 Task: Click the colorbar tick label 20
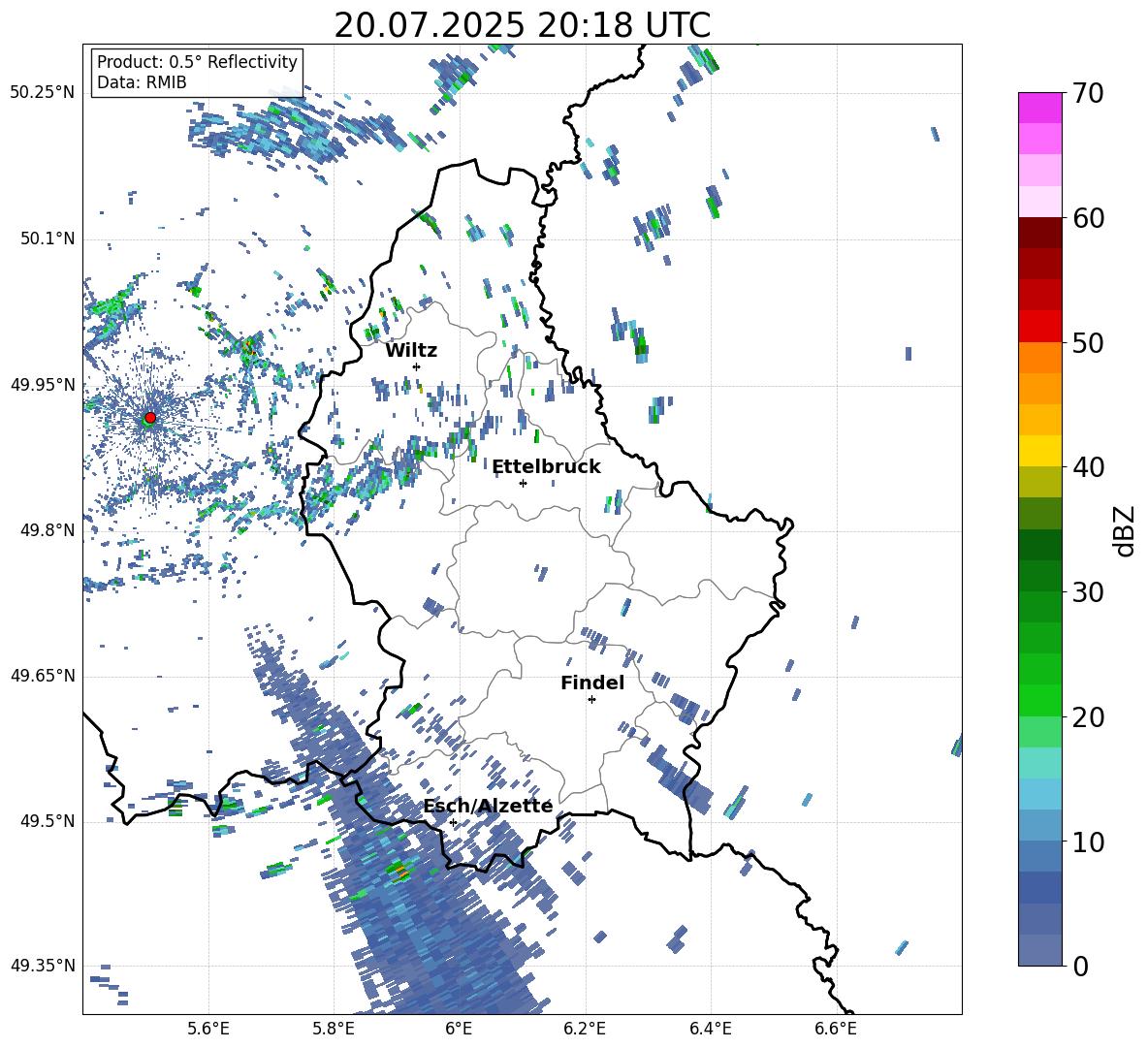tap(1088, 717)
